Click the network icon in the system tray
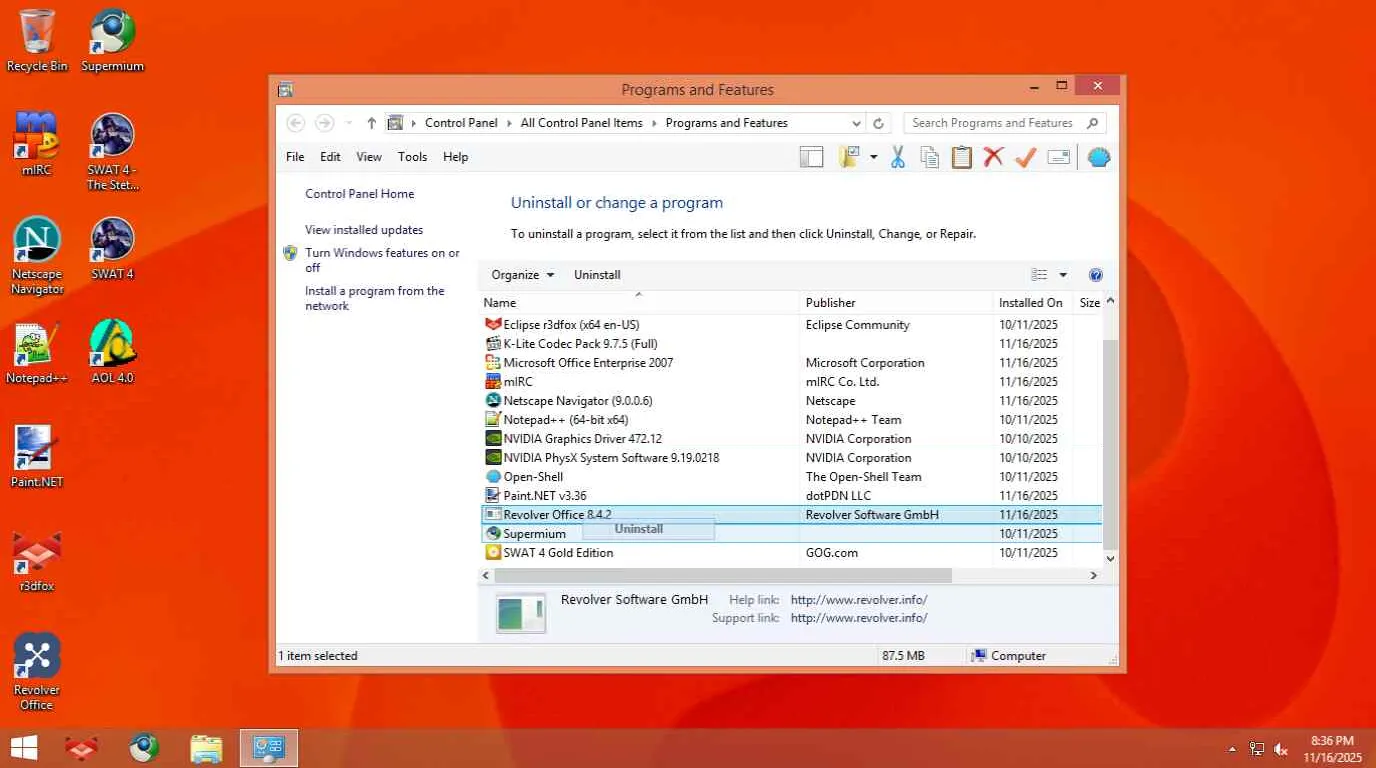This screenshot has width=1376, height=768. (x=1257, y=749)
